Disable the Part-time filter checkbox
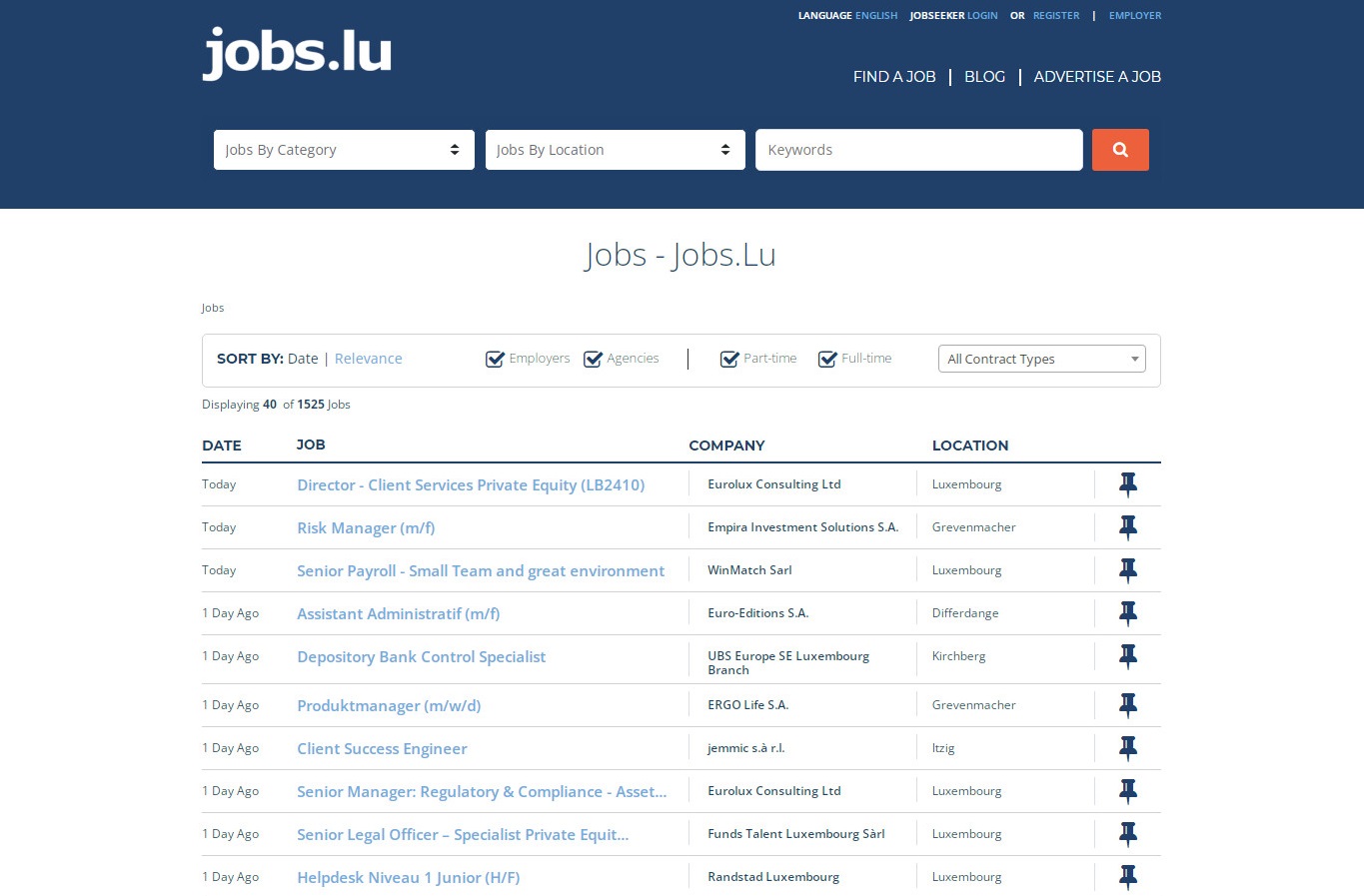This screenshot has height=896, width=1364. (729, 360)
